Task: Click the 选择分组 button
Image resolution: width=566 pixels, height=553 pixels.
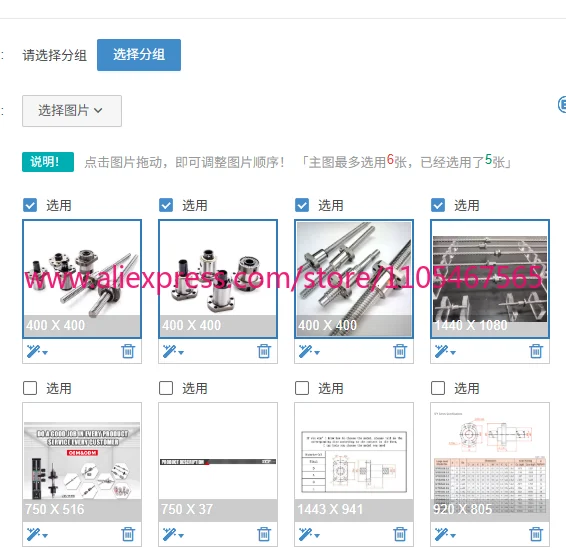Action: pos(139,55)
